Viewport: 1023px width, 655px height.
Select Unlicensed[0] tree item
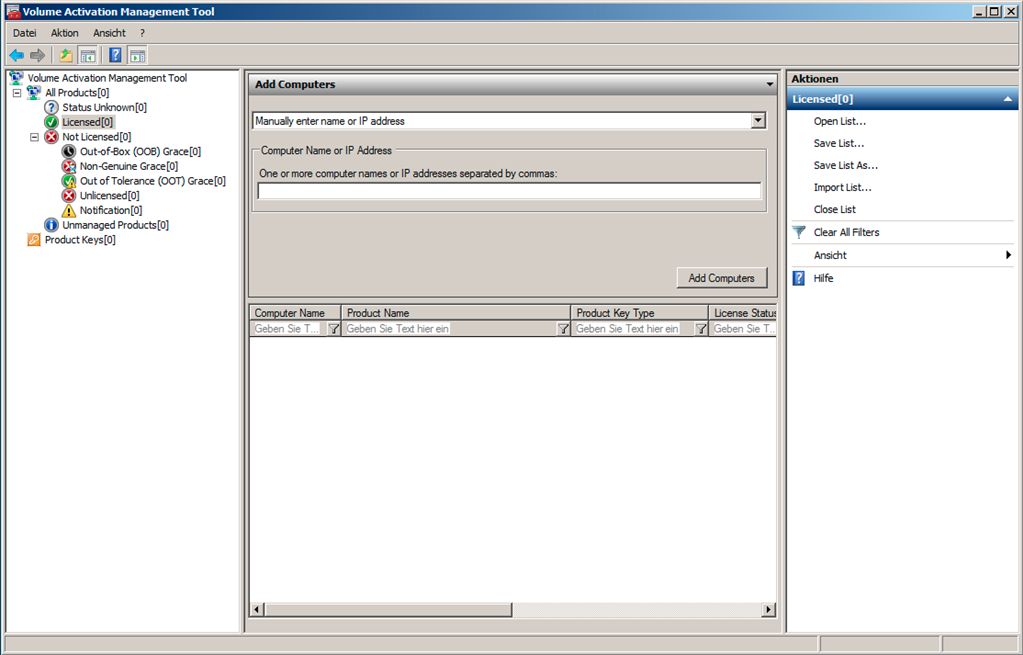point(110,196)
